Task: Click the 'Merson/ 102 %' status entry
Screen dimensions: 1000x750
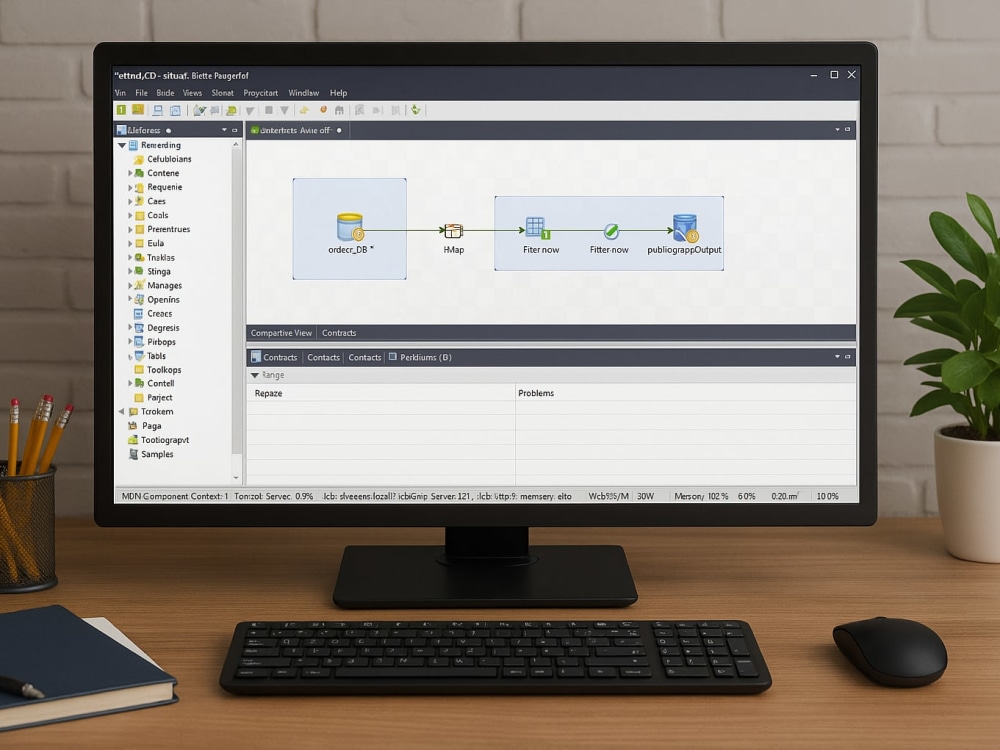Action: tap(701, 496)
